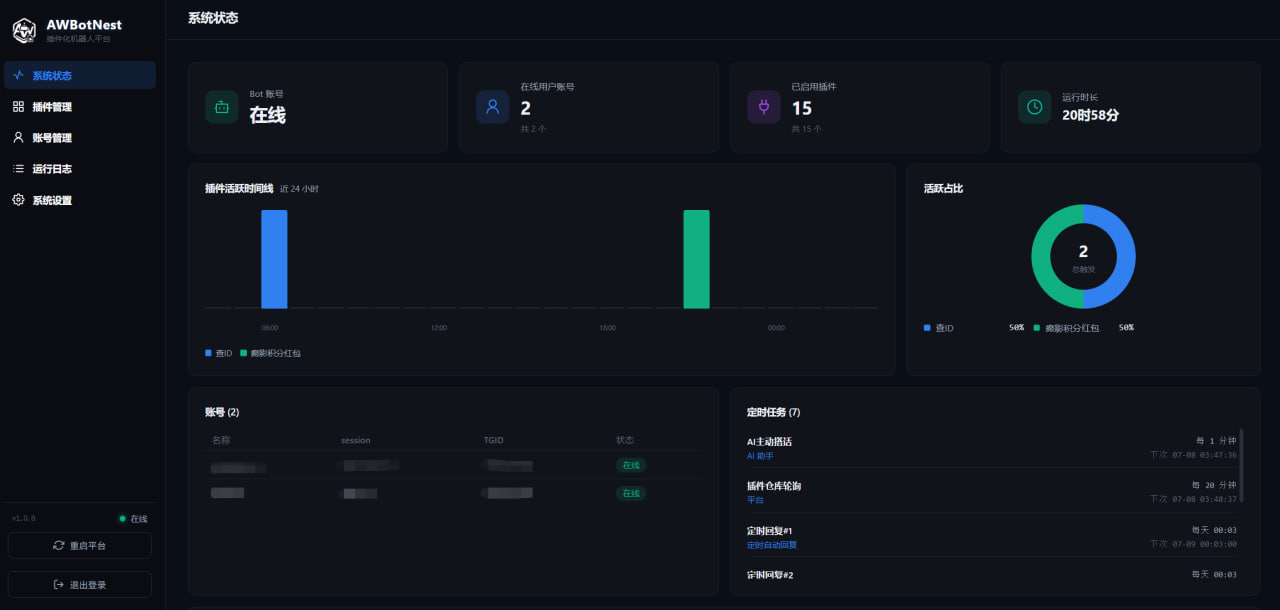Click the 运行时长 clock icon
Image resolution: width=1280 pixels, height=610 pixels.
click(x=1034, y=107)
